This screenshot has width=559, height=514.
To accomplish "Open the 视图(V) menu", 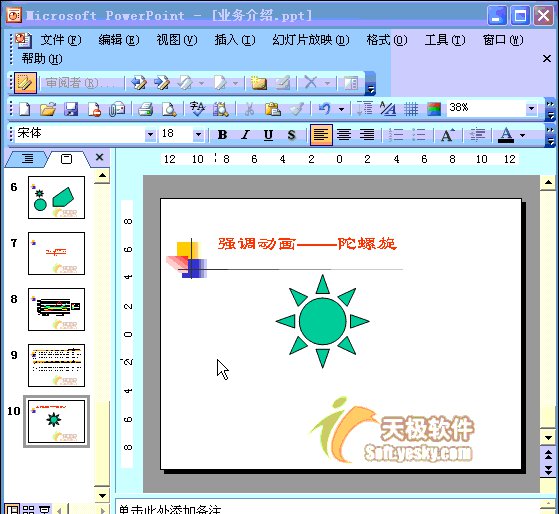I will coord(177,40).
